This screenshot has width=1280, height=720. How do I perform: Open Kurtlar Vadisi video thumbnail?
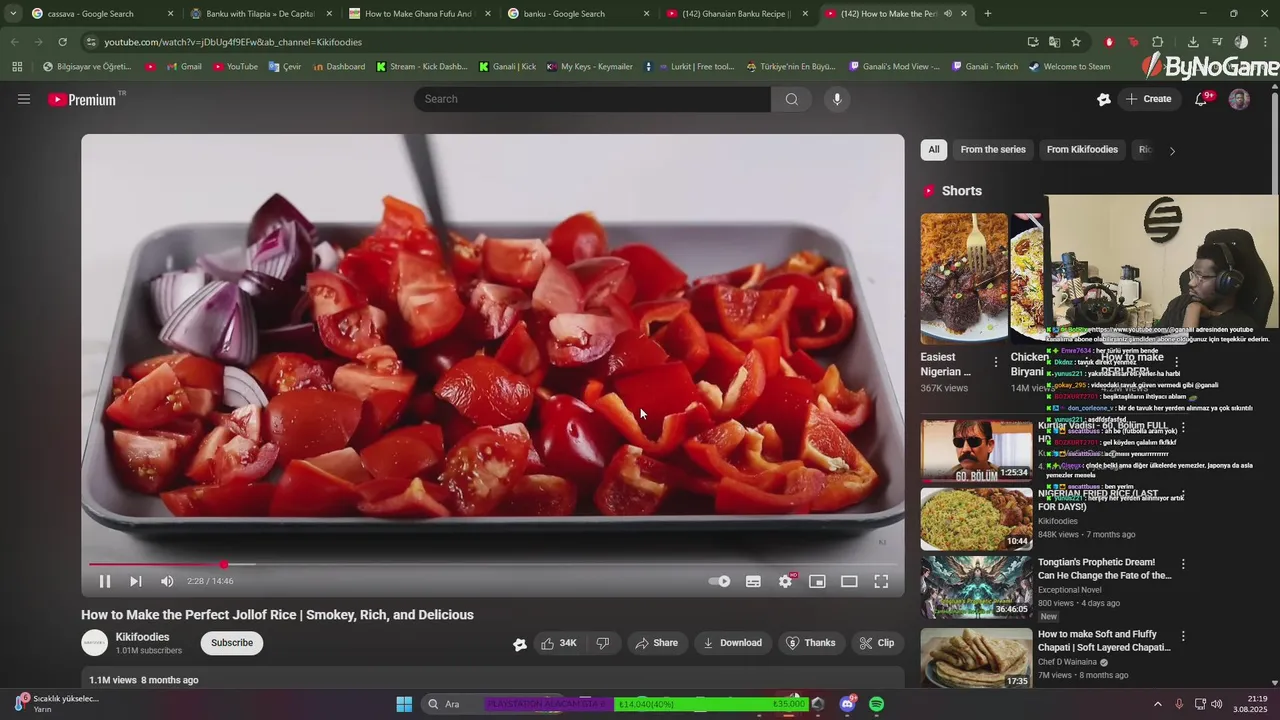[x=976, y=449]
